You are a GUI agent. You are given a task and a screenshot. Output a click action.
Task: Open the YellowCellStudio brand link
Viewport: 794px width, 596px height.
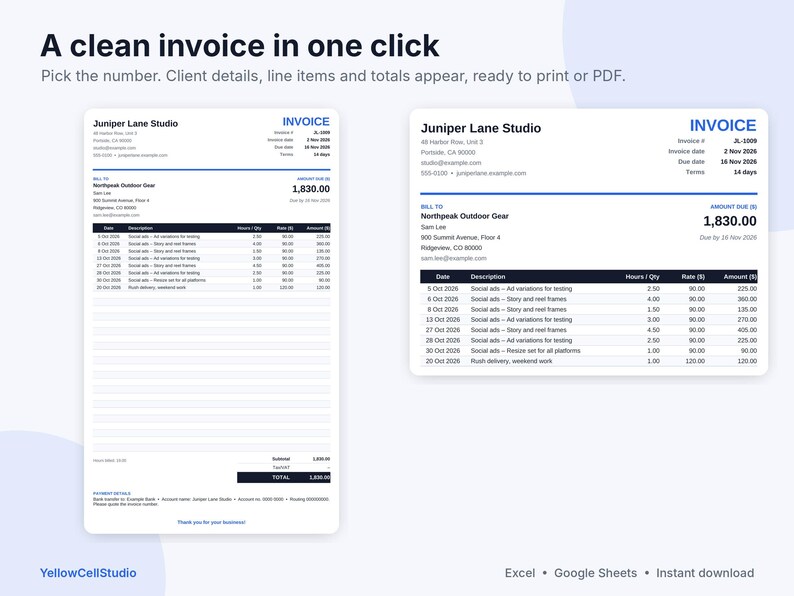pyautogui.click(x=88, y=573)
